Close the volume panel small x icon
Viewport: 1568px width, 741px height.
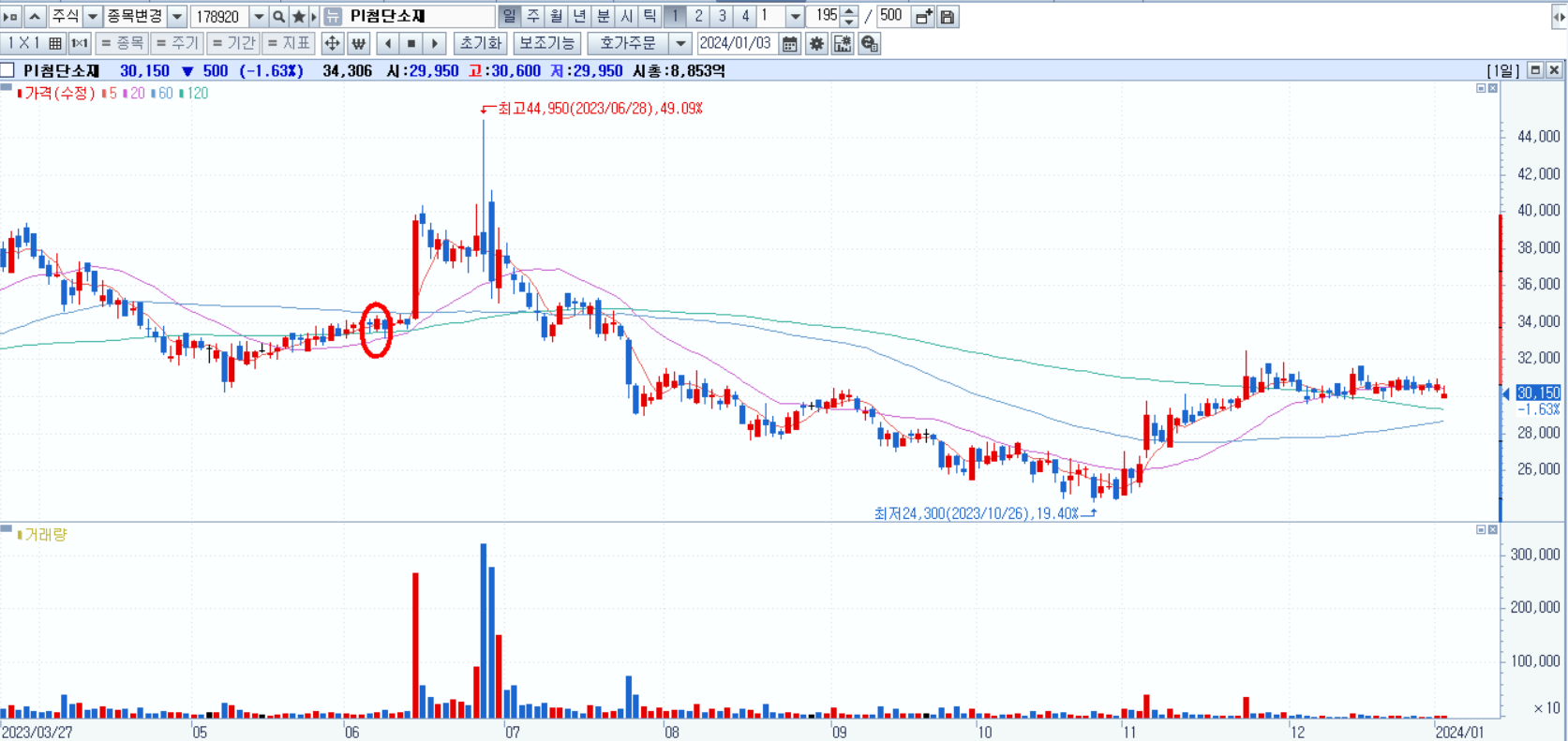pyautogui.click(x=1493, y=529)
